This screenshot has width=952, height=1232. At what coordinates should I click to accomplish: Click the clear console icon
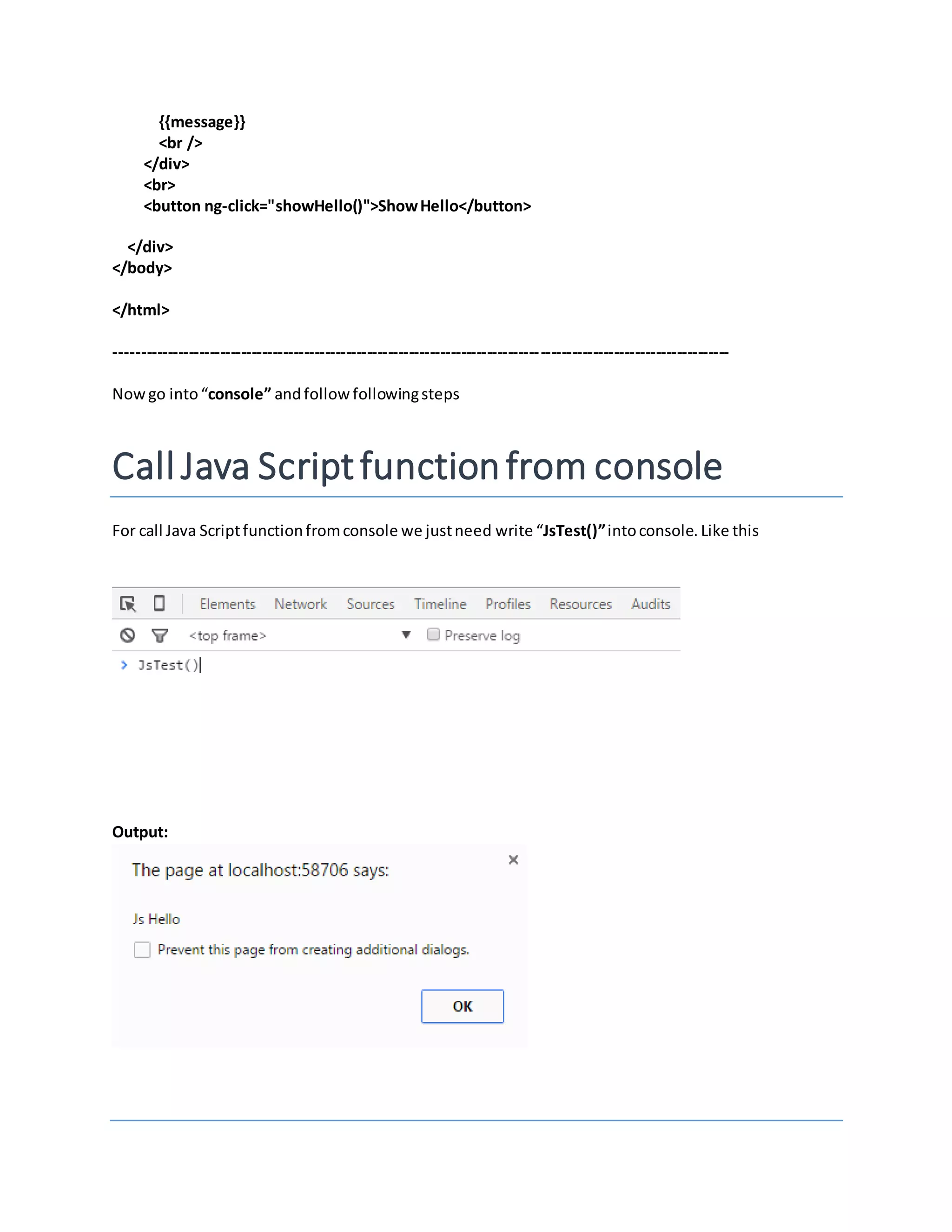pos(128,635)
